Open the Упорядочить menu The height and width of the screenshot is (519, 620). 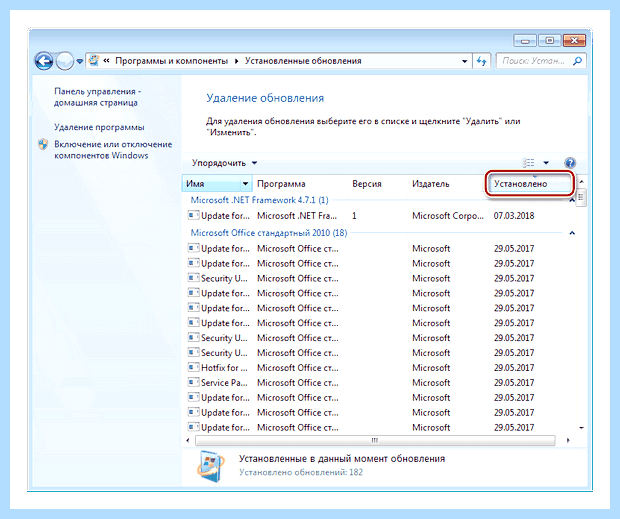tap(224, 163)
